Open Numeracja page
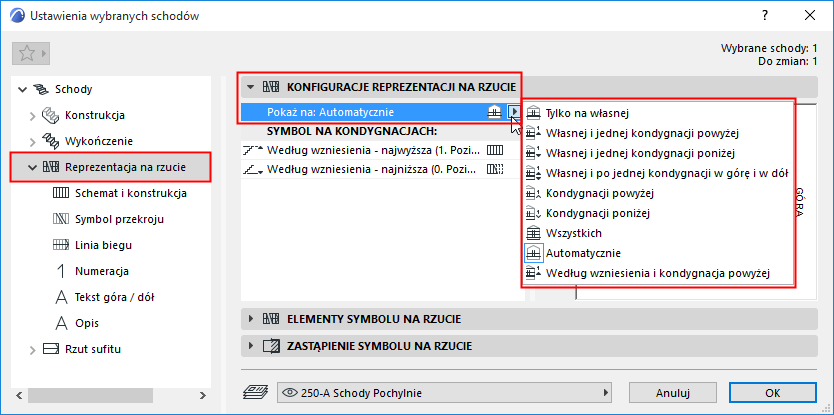The height and width of the screenshot is (415, 834). click(102, 271)
